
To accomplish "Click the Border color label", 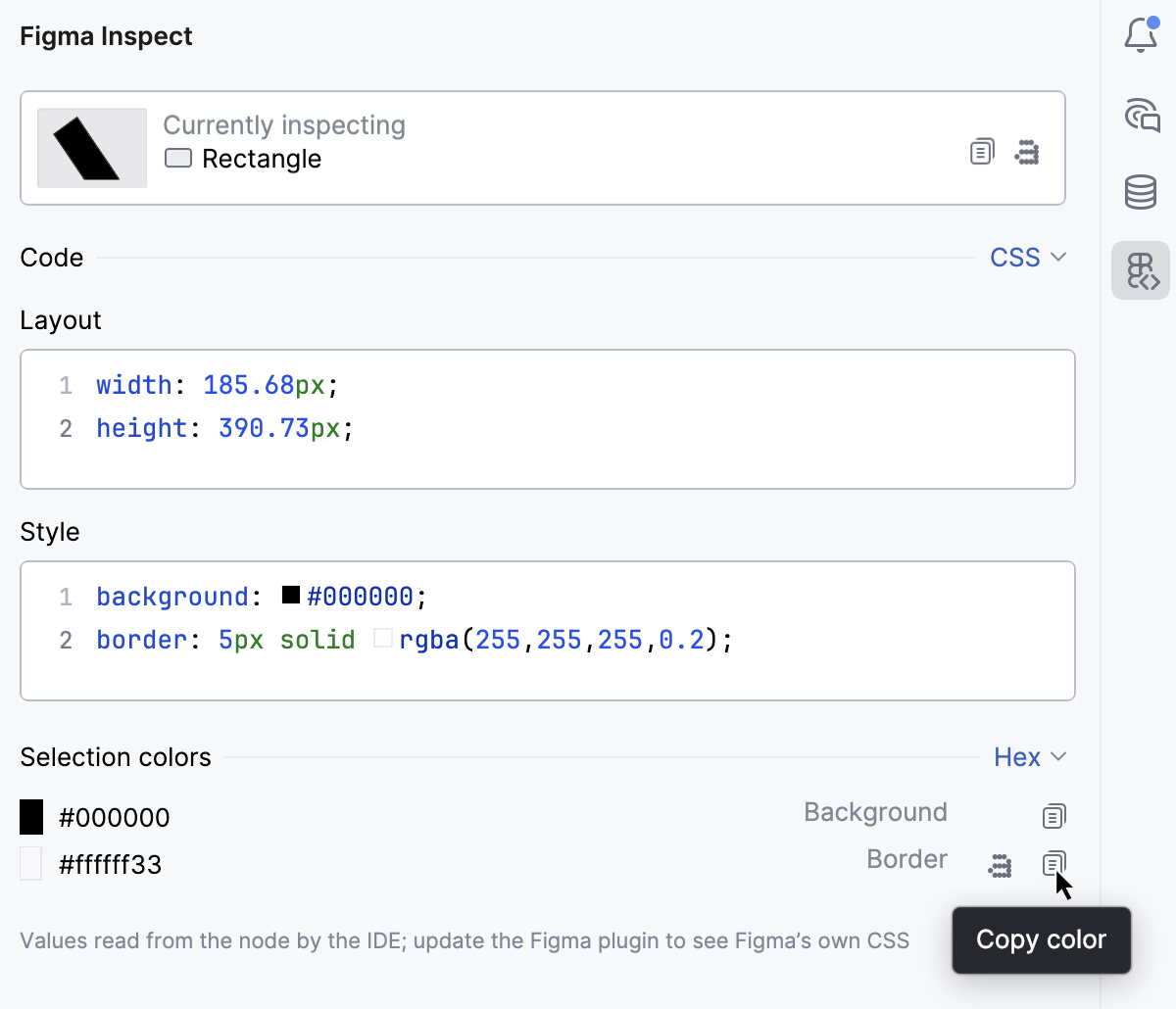I will 906,859.
